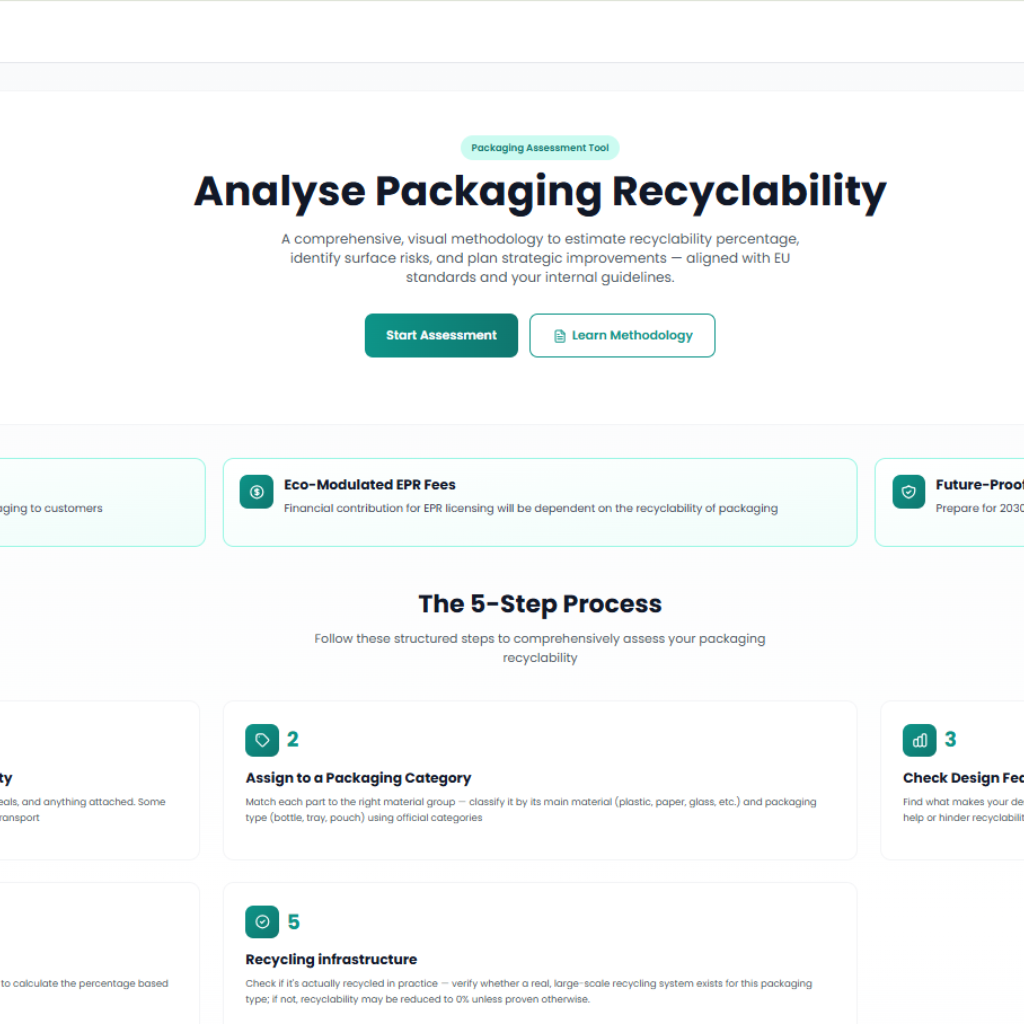Viewport: 1024px width, 1024px height.
Task: Click the step number 2 label
Action: click(x=293, y=740)
